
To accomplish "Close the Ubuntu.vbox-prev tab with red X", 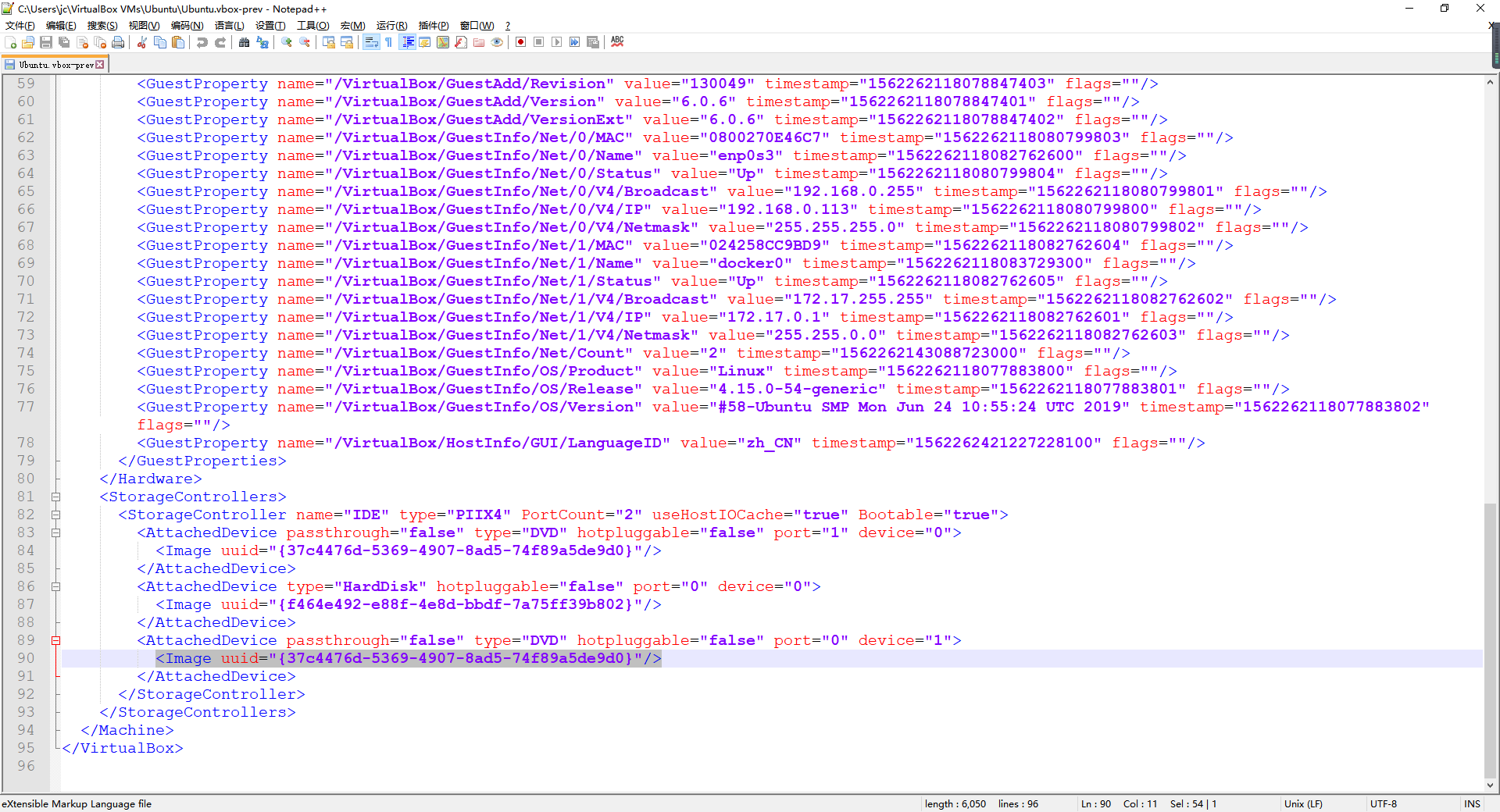I will pyautogui.click(x=100, y=65).
